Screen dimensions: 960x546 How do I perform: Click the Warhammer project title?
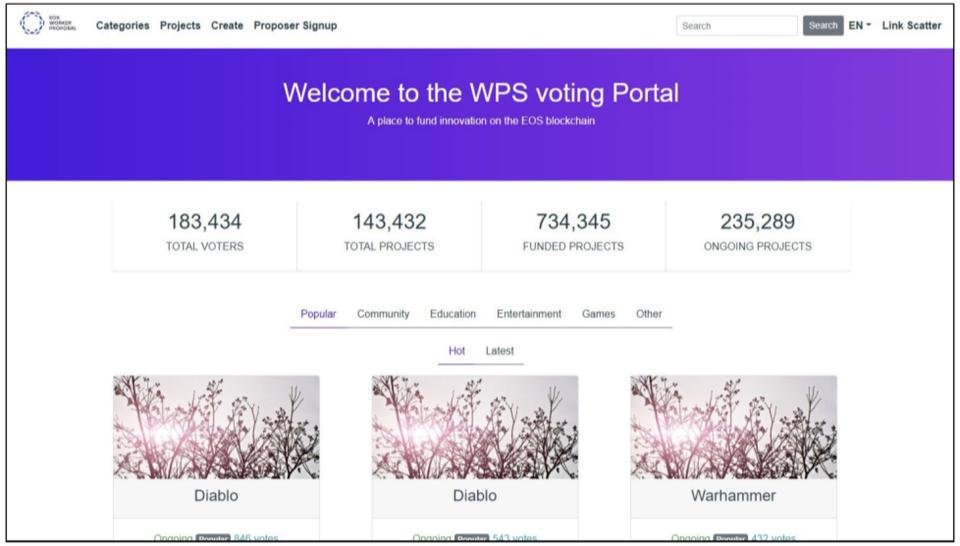pos(733,496)
